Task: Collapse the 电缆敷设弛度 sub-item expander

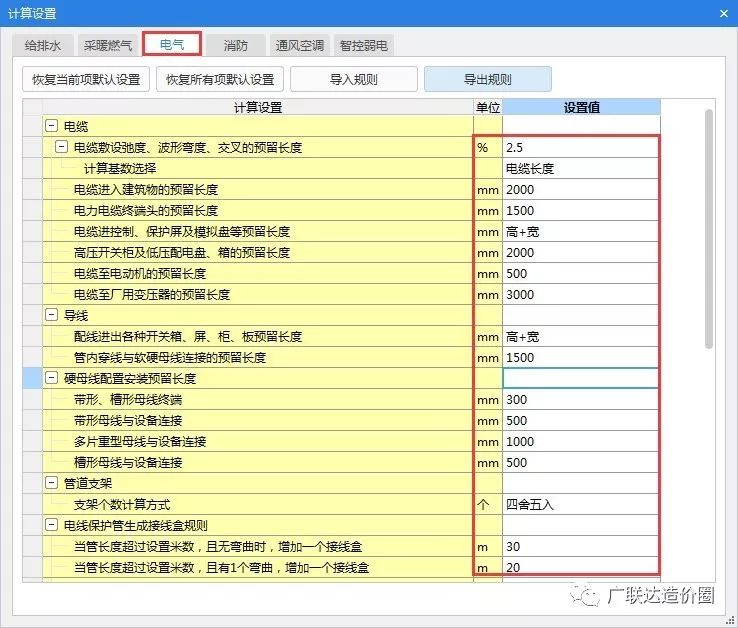Action: [x=61, y=148]
